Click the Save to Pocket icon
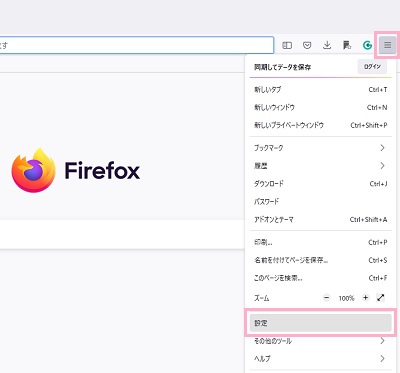 [307, 45]
